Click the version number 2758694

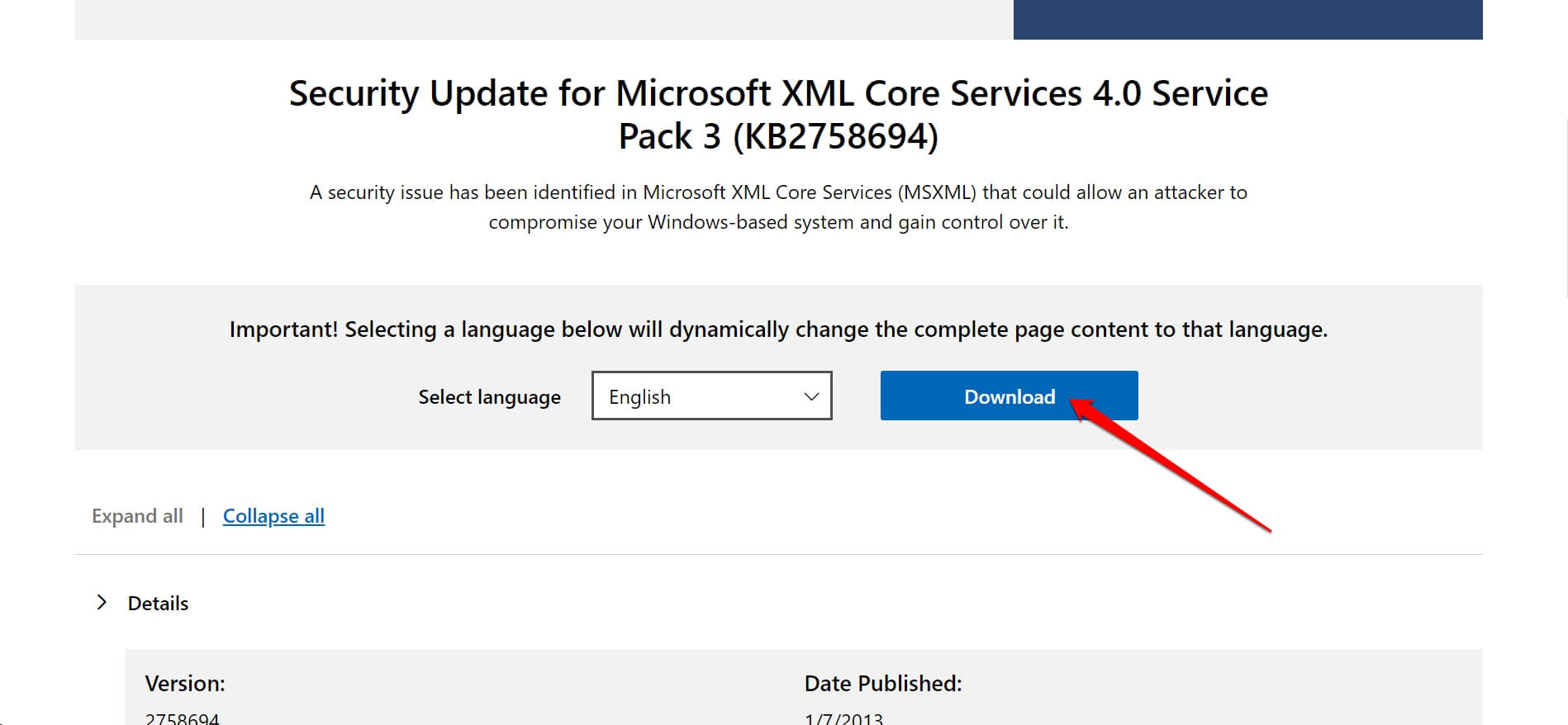tap(183, 718)
